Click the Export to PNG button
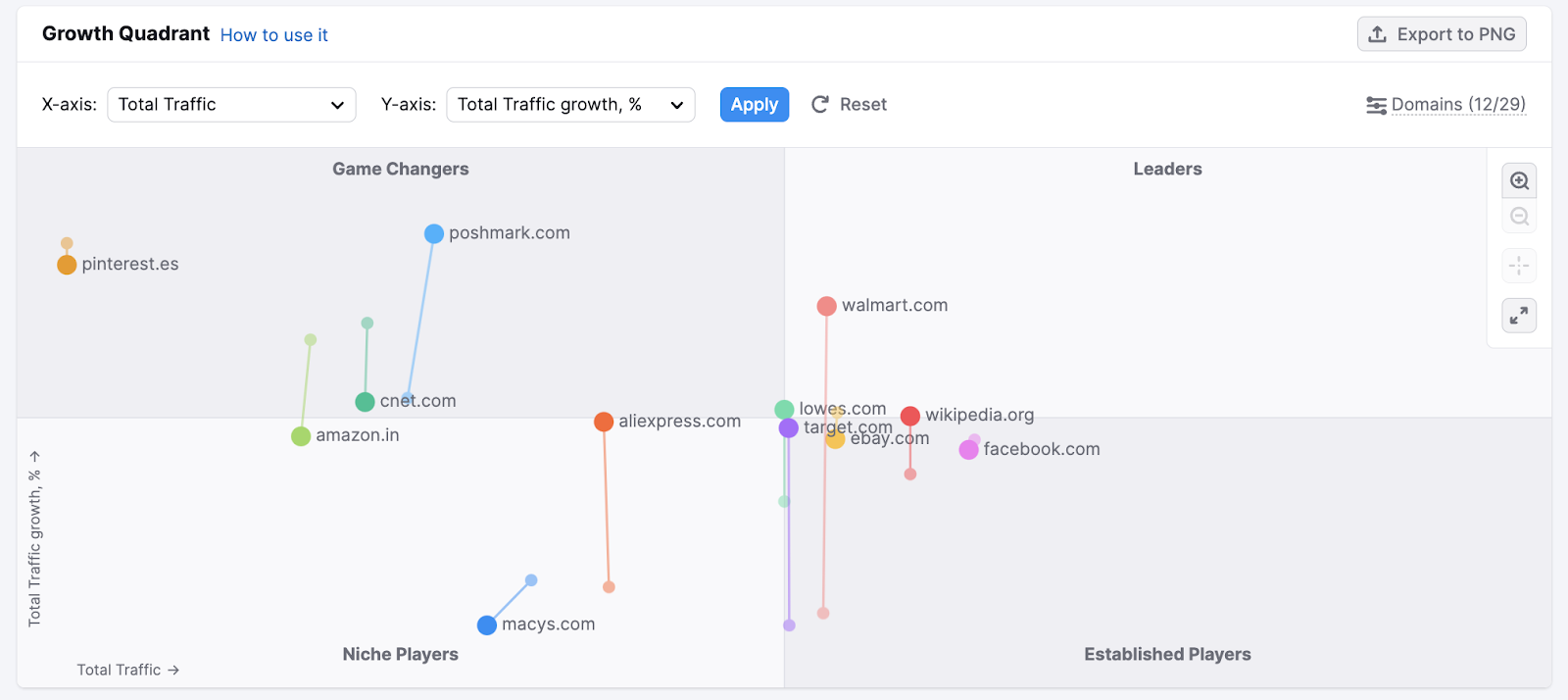The image size is (1568, 700). pyautogui.click(x=1442, y=34)
